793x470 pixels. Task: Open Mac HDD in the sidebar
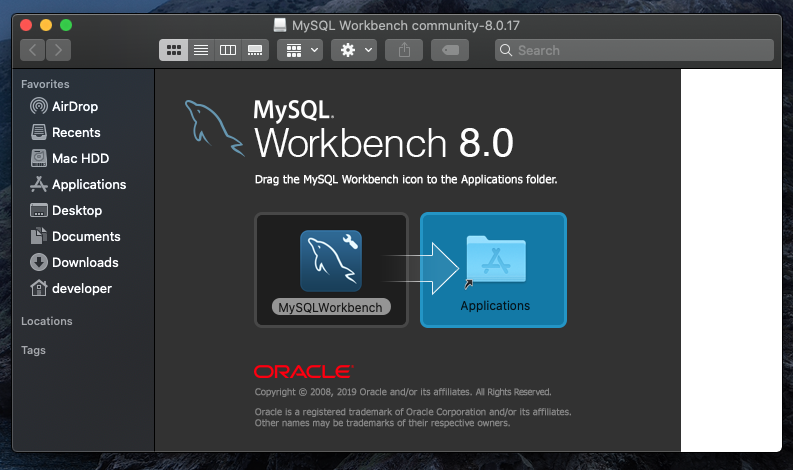coord(80,158)
